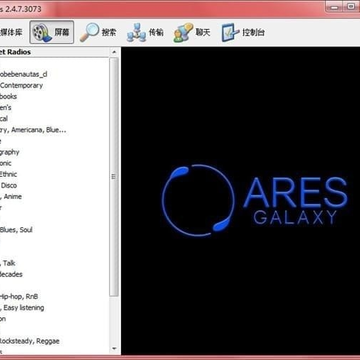
Task: Select the decades radio category
Action: click(11, 274)
